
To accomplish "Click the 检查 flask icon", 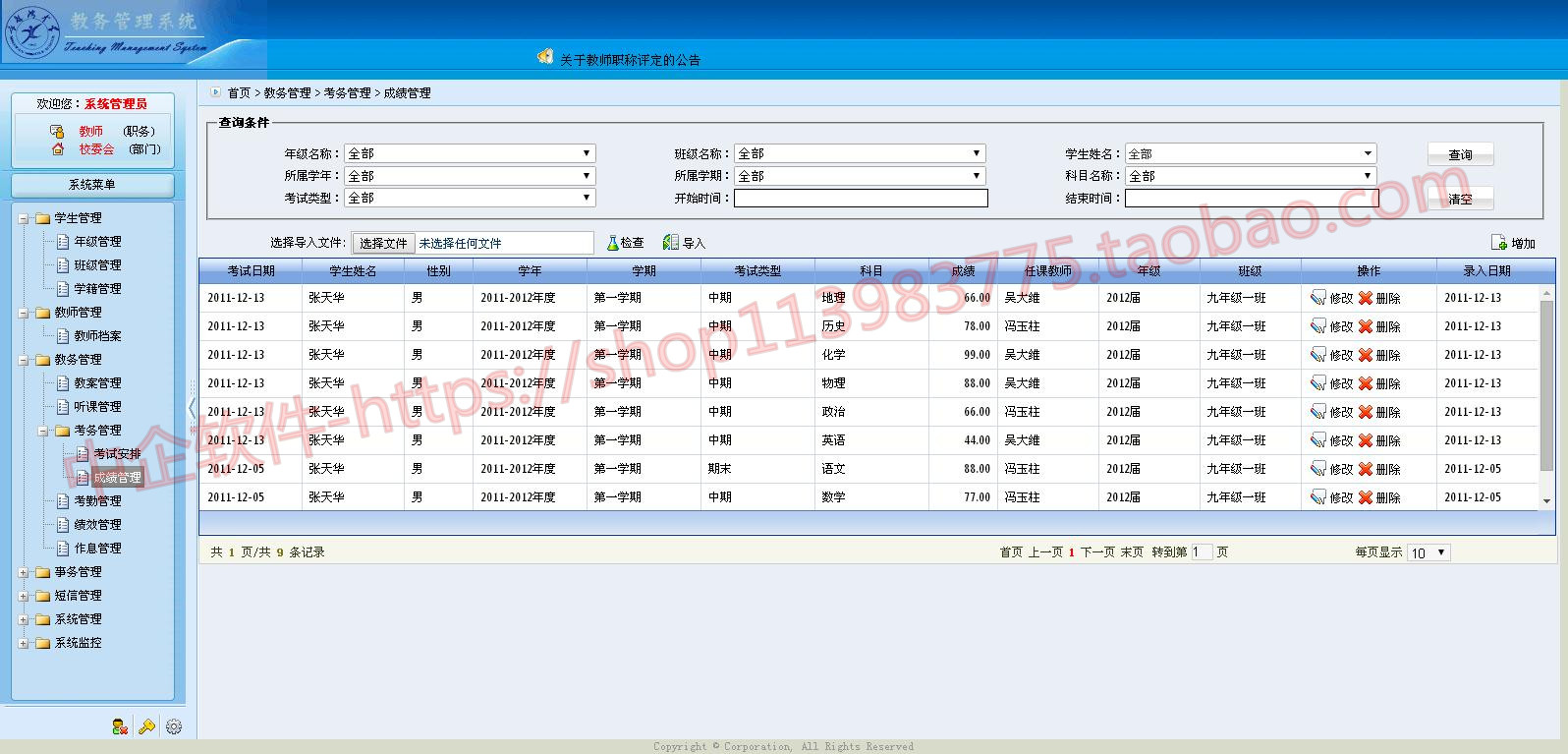I will pyautogui.click(x=612, y=243).
